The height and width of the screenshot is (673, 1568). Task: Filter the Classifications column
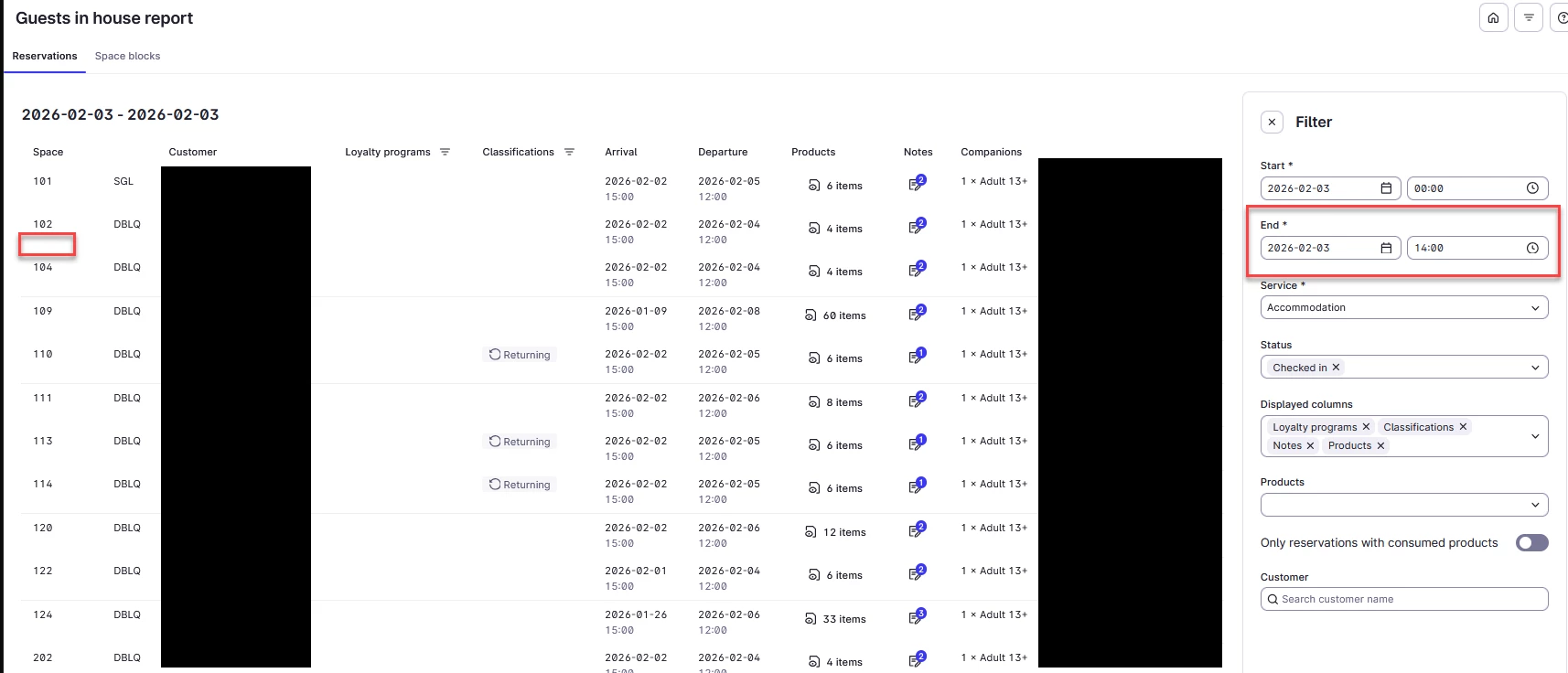click(x=569, y=152)
